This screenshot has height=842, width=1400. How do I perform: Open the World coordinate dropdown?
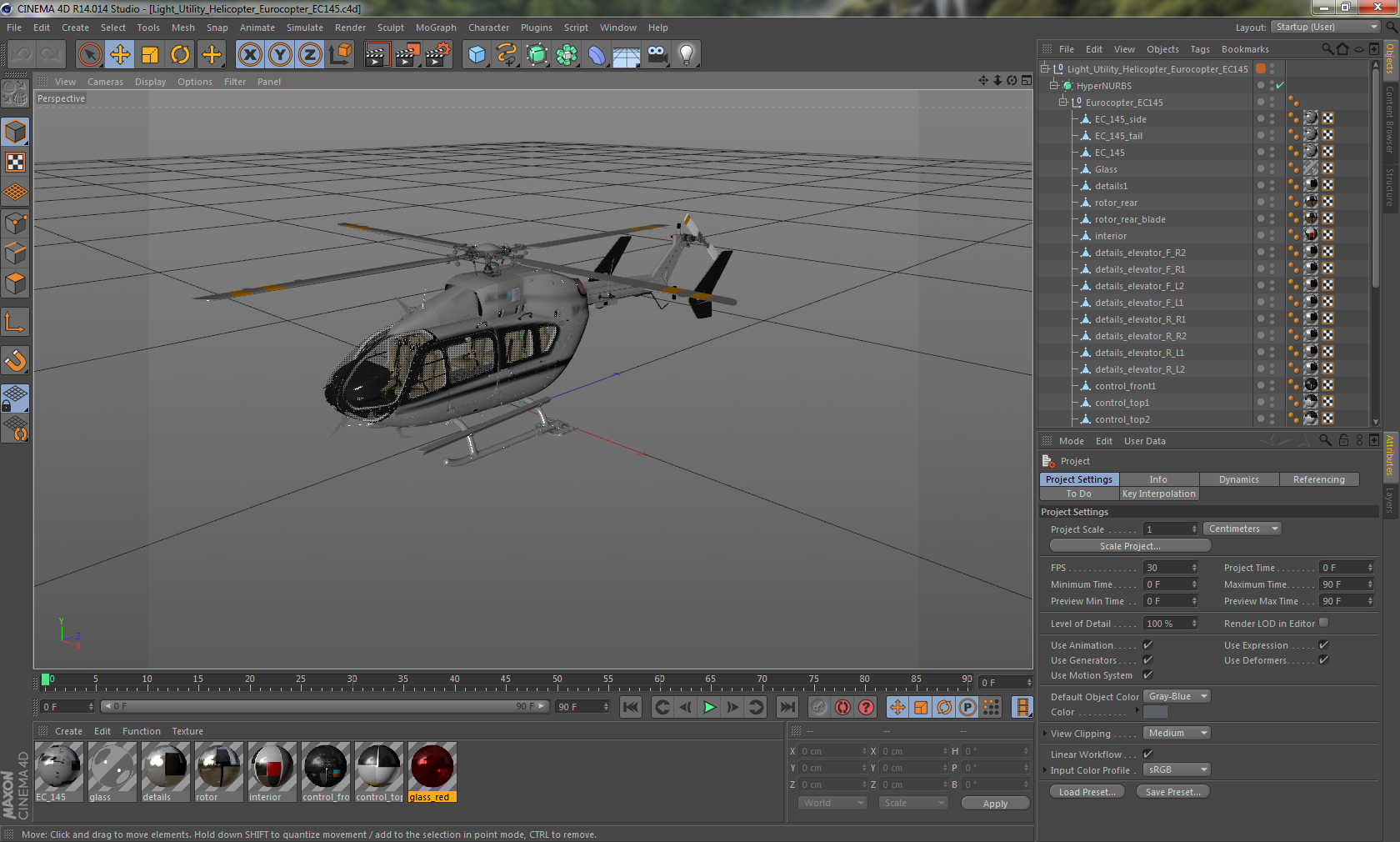point(832,803)
